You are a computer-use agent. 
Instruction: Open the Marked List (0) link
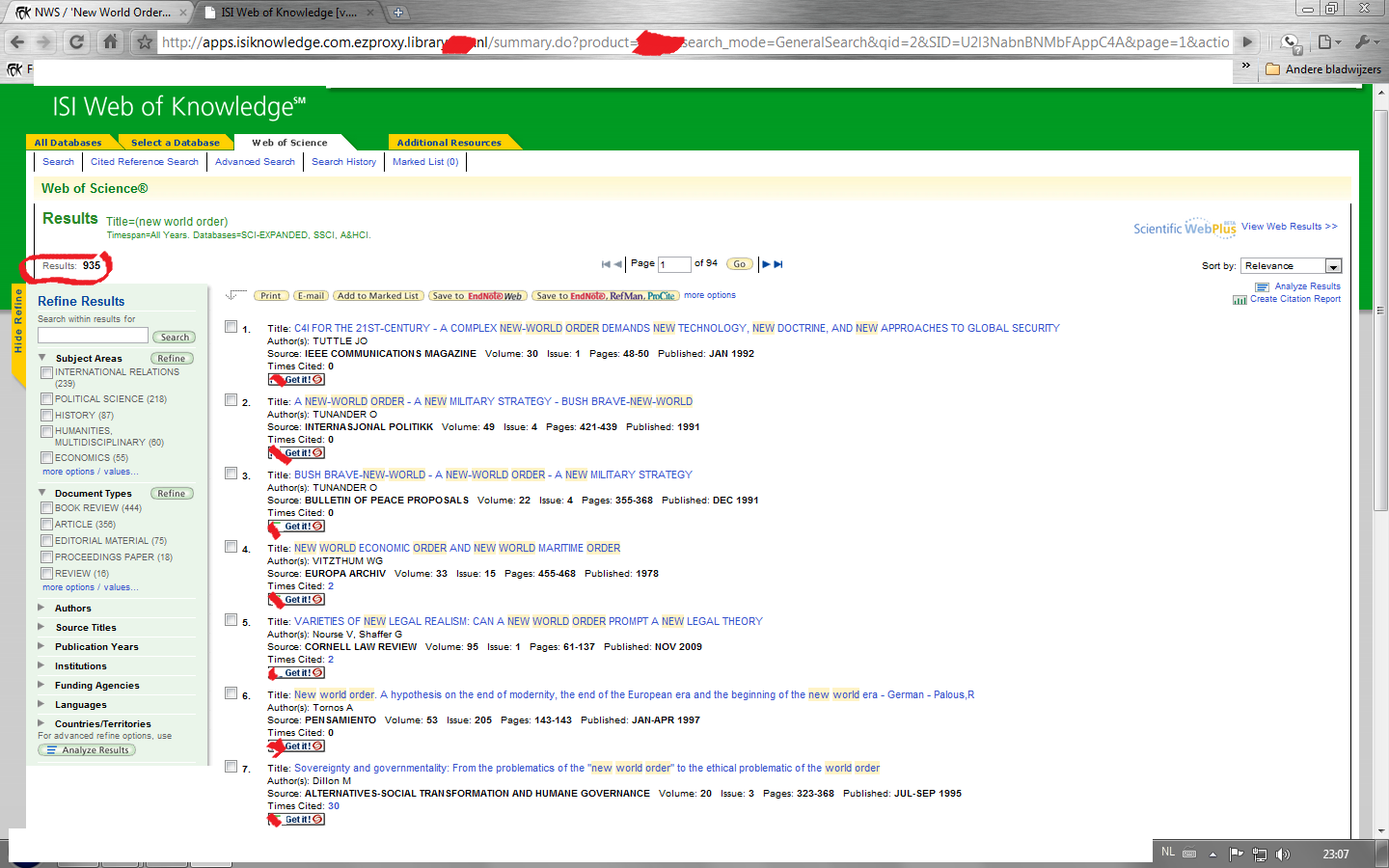425,162
